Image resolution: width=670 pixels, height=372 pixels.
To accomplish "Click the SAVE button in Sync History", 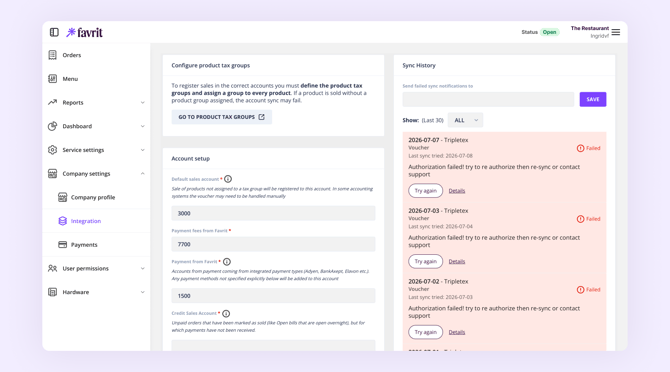I will (x=593, y=100).
